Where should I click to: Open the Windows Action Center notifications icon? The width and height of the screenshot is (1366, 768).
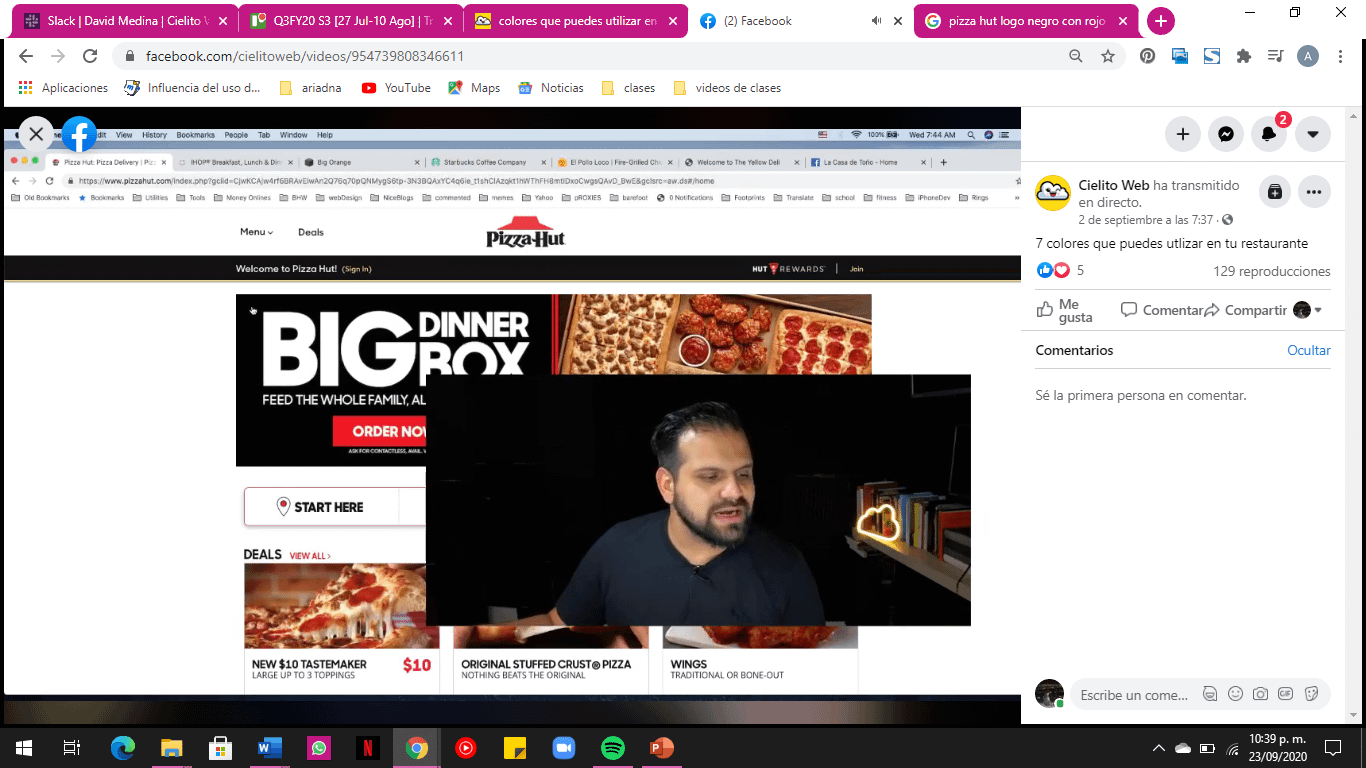click(x=1333, y=748)
